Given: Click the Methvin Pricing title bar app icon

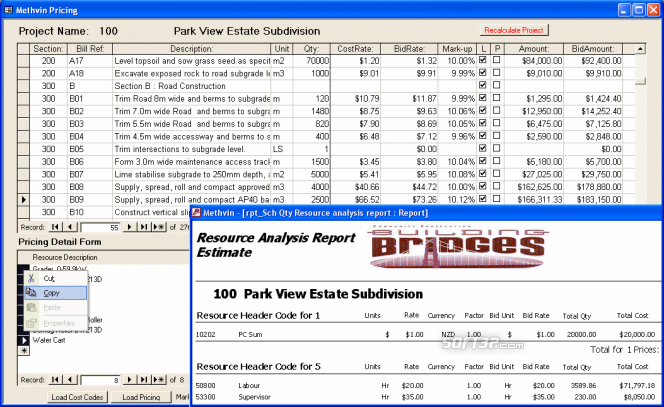Looking at the screenshot, I should (8, 10).
